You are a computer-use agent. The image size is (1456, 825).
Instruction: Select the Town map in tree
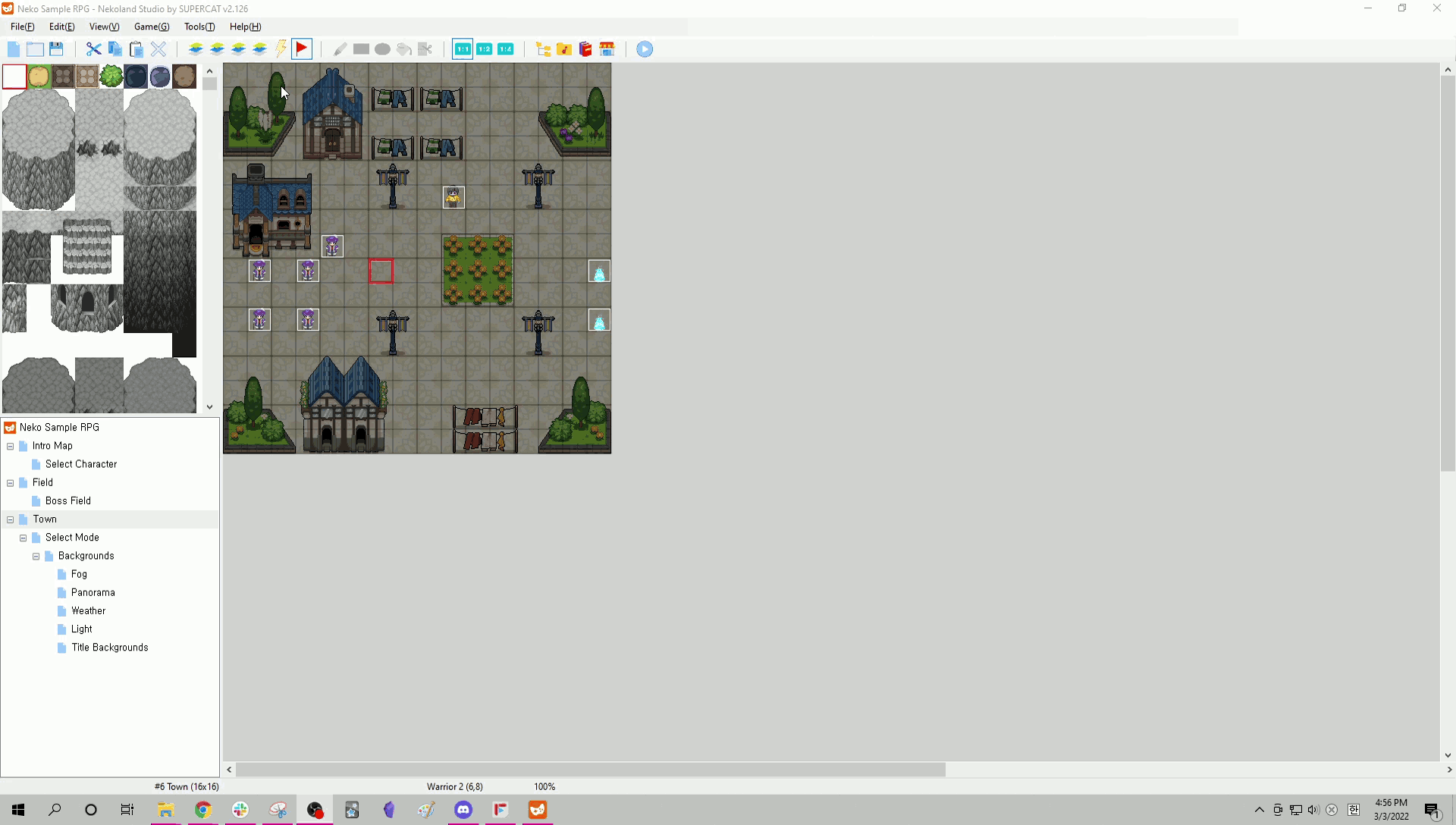(x=45, y=519)
